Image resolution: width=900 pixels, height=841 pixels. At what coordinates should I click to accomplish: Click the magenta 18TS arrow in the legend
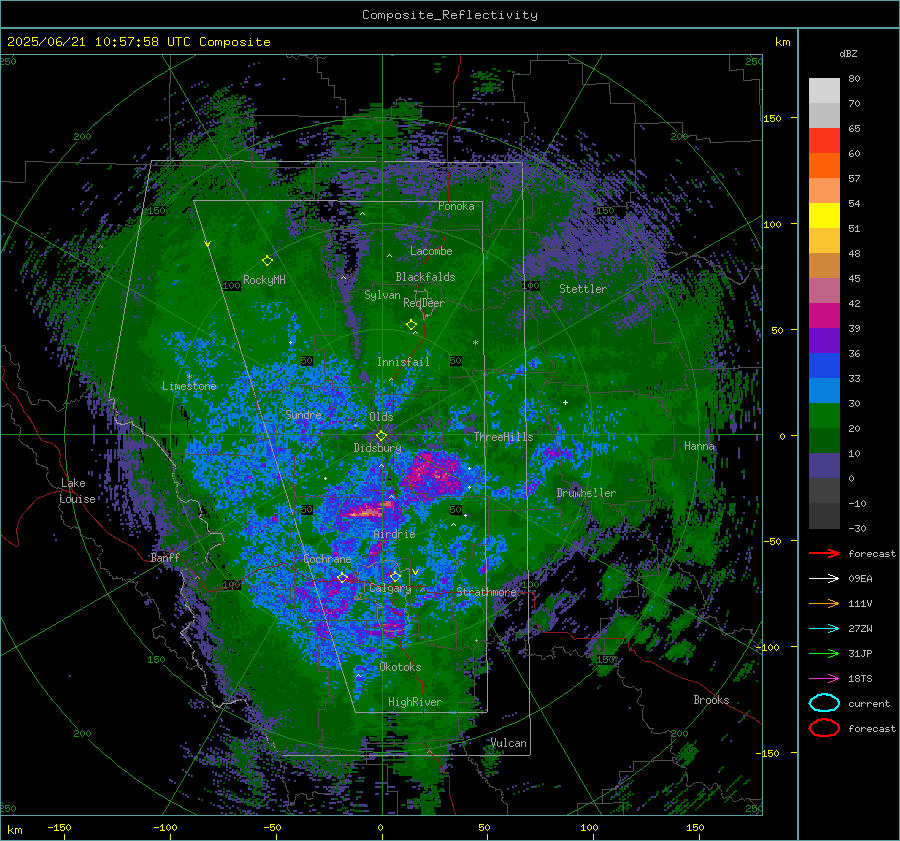[x=824, y=678]
